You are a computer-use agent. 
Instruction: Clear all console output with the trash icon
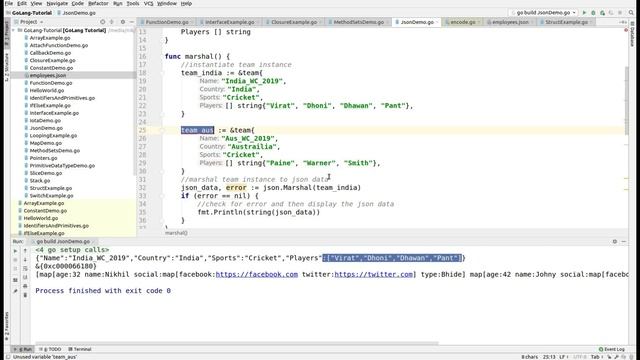pos(25,295)
